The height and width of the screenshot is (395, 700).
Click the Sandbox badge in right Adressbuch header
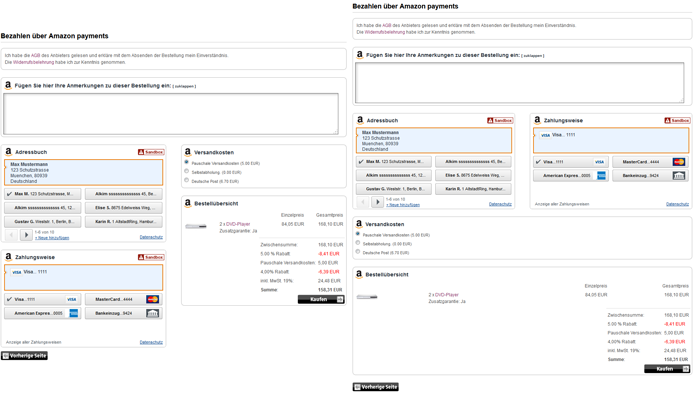(500, 121)
